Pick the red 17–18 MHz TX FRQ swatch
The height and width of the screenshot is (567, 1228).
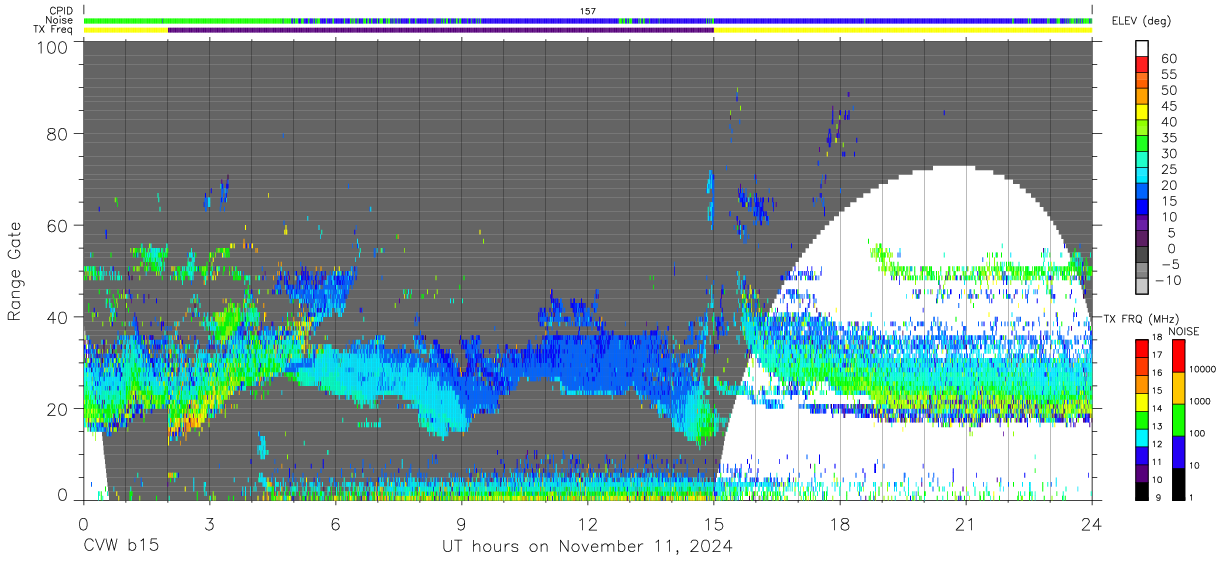point(1142,348)
